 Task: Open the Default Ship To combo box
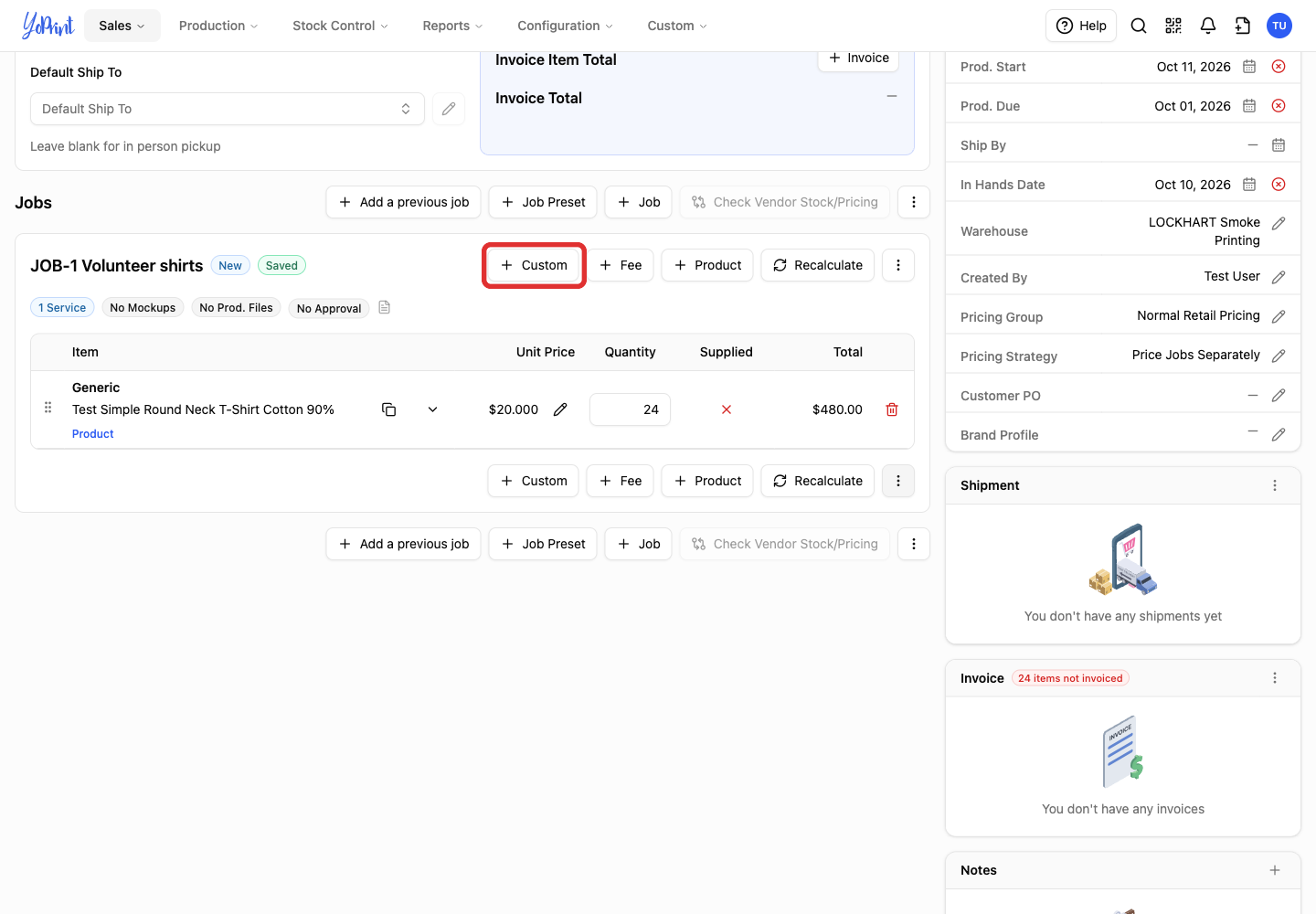pos(228,109)
